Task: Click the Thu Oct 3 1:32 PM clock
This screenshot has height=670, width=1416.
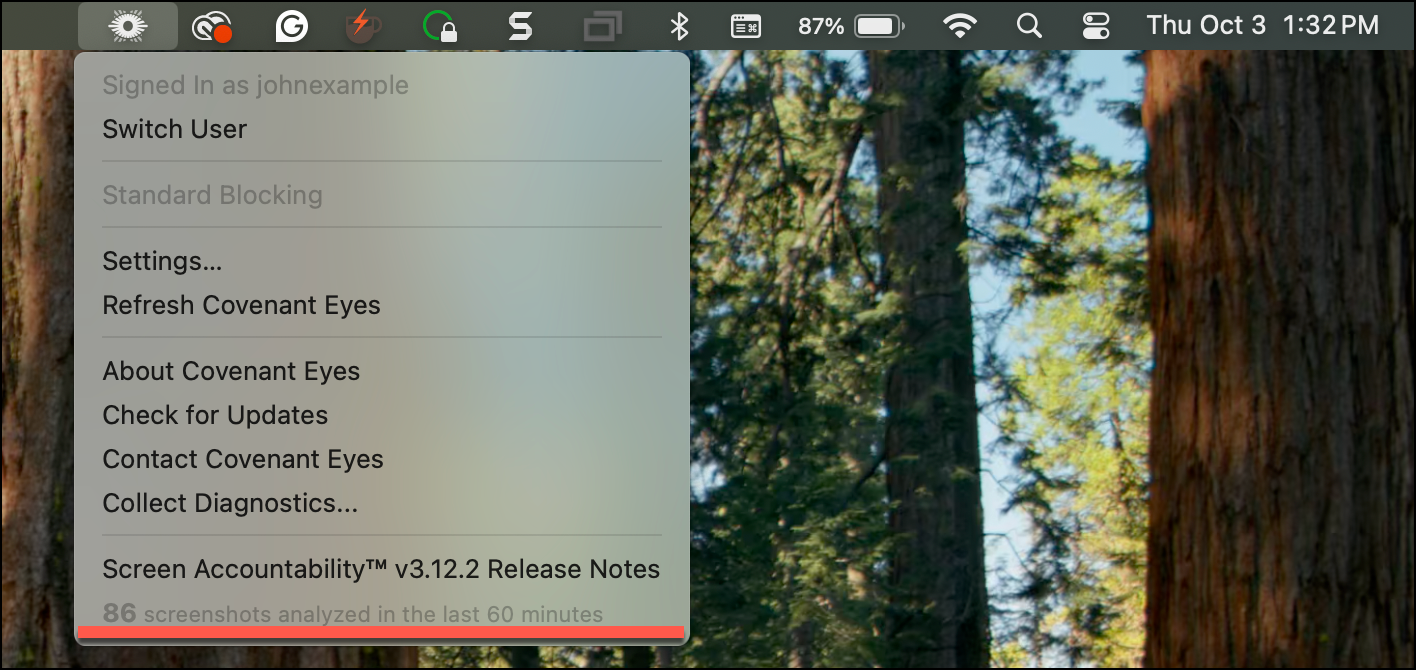Action: [x=1263, y=26]
